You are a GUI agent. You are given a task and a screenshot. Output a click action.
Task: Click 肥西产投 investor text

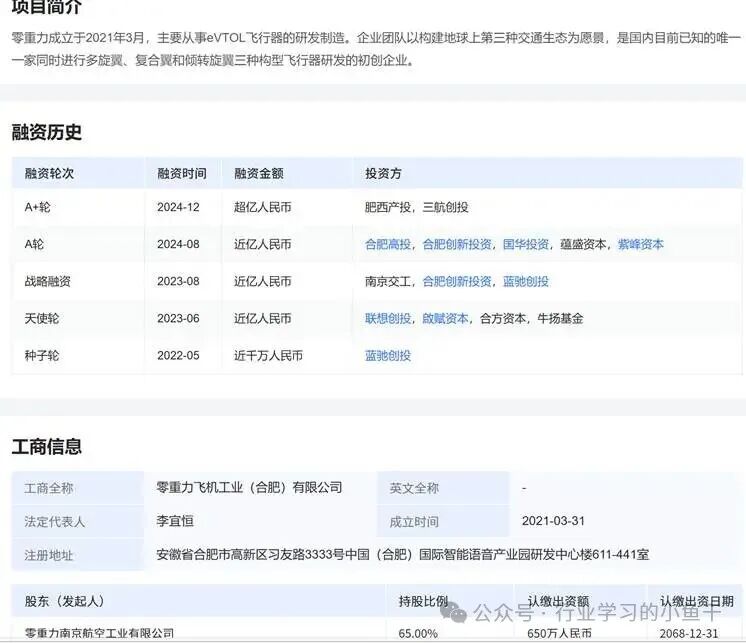click(388, 207)
